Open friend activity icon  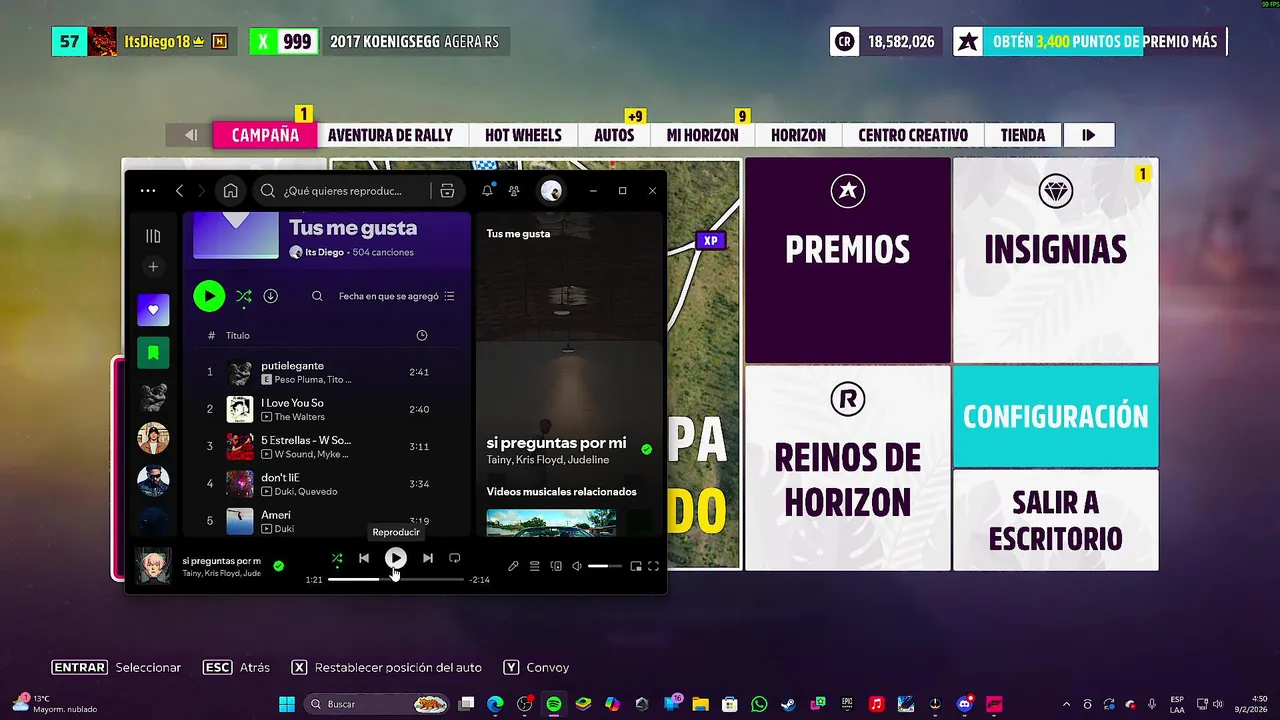pyautogui.click(x=514, y=191)
